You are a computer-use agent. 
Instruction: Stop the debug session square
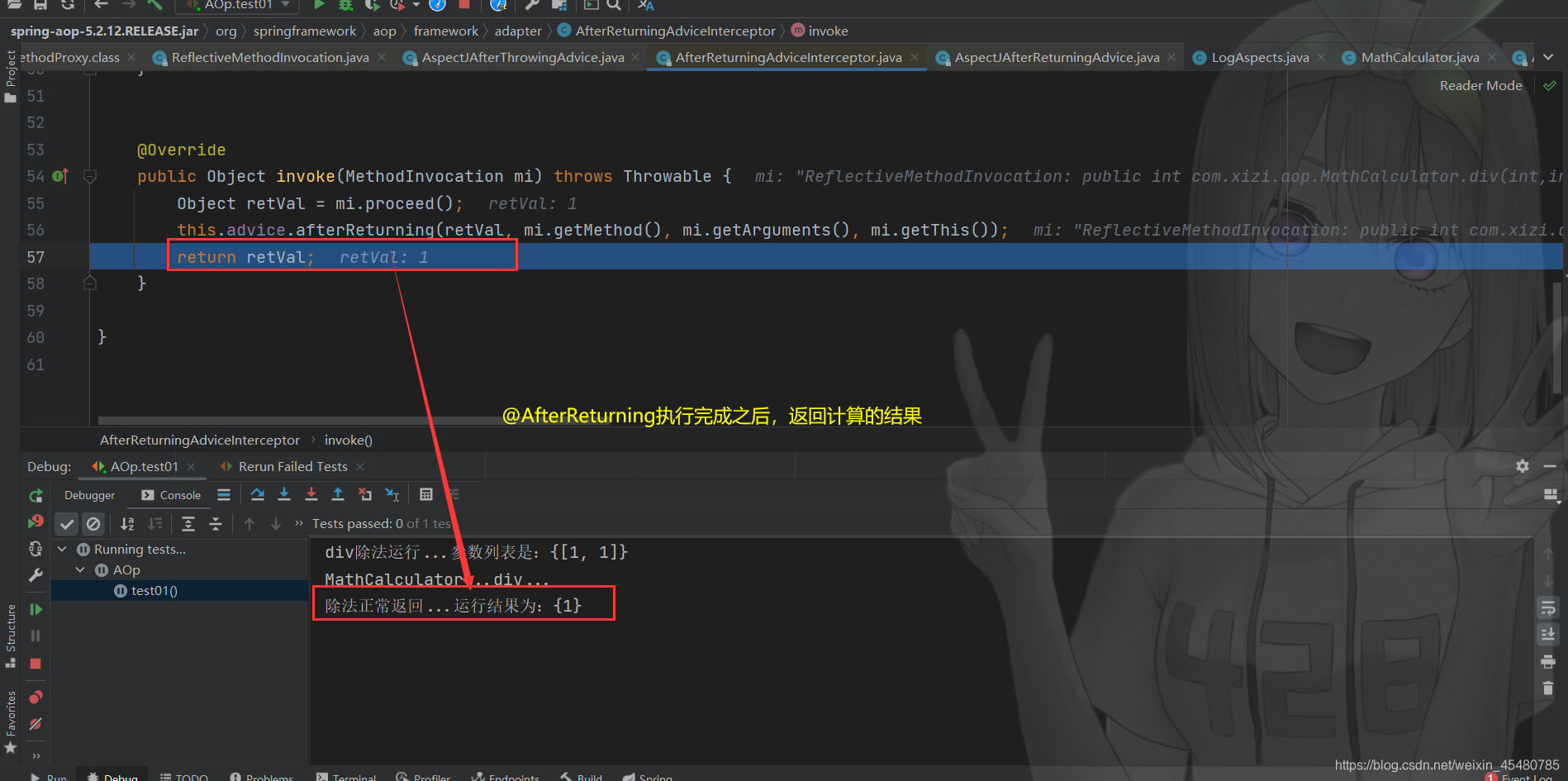tap(36, 664)
